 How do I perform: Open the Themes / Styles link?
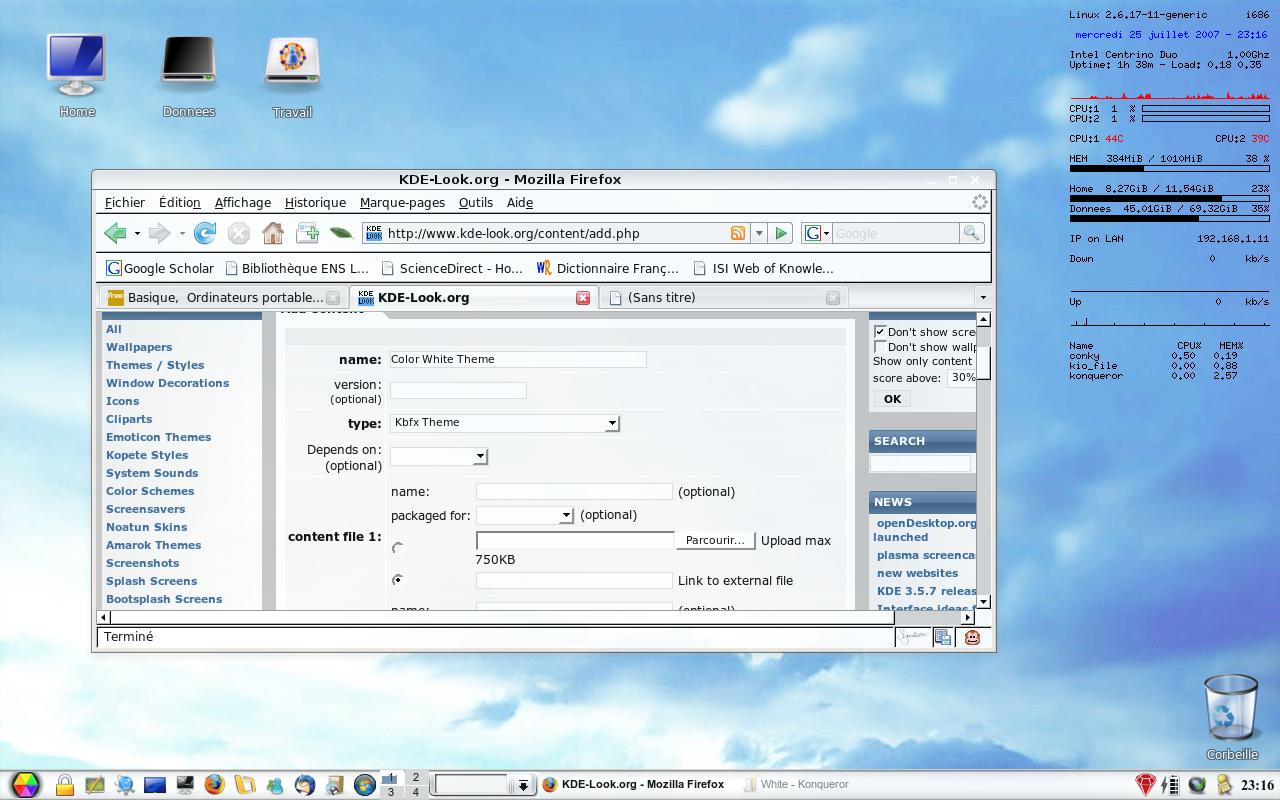point(155,365)
